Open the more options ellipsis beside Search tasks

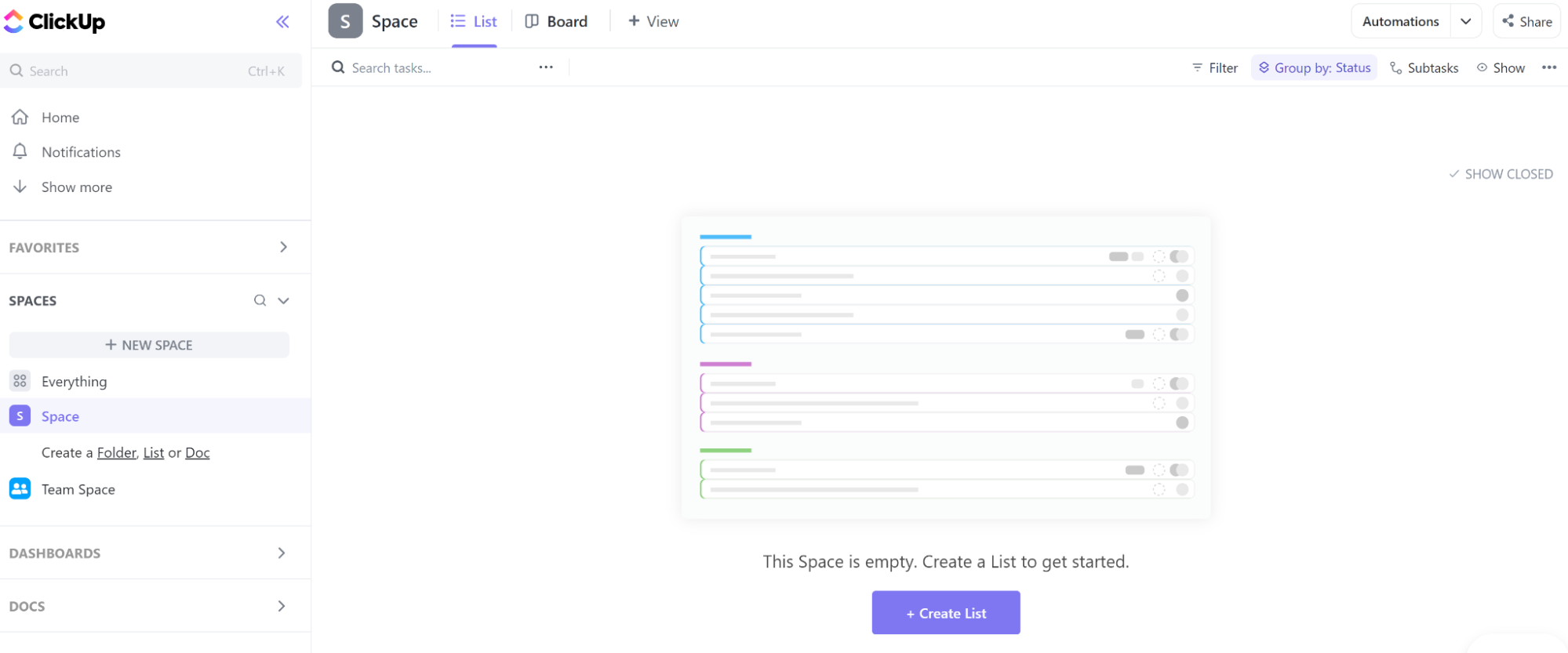click(x=546, y=67)
